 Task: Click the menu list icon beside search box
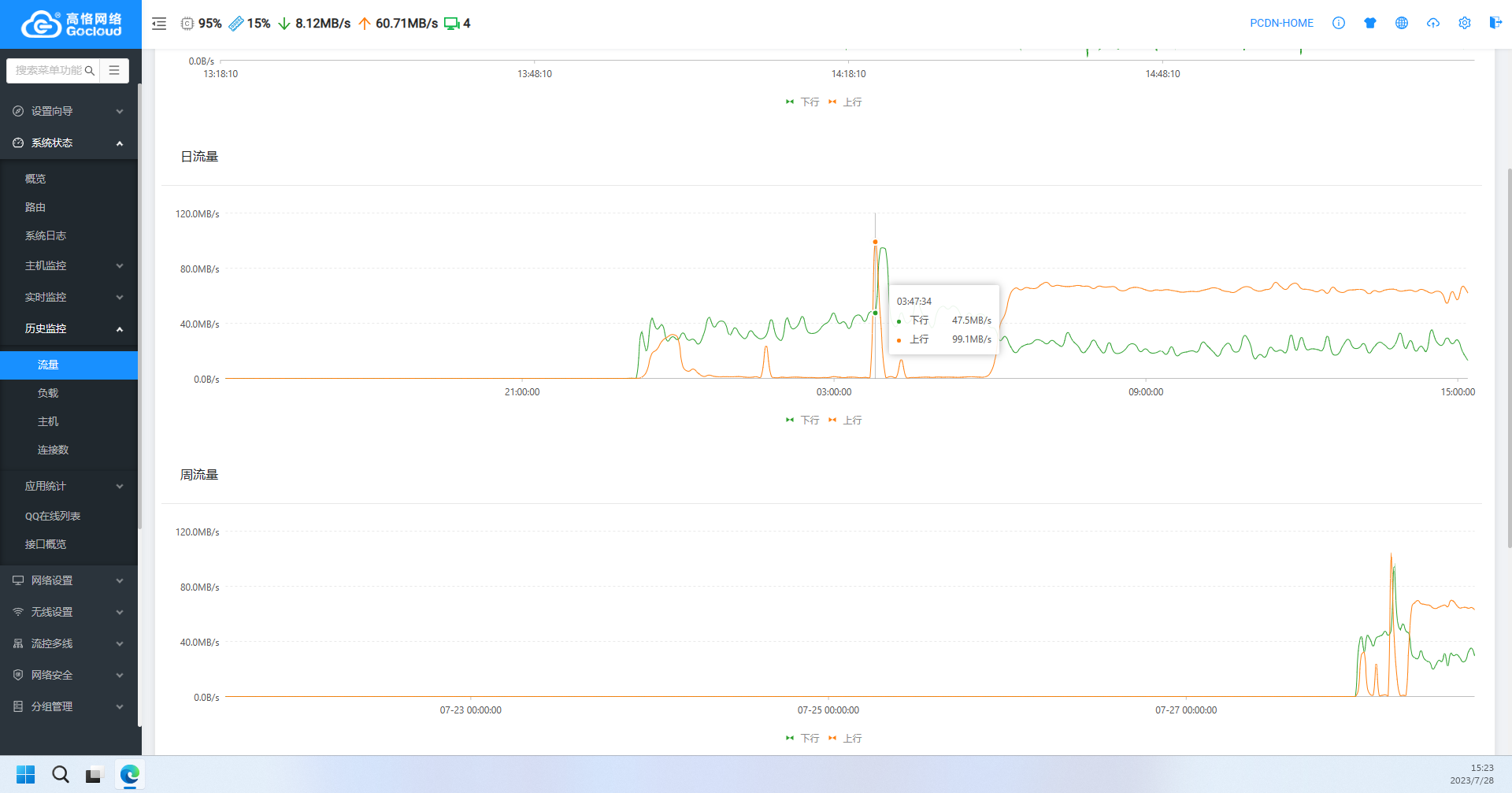click(114, 70)
